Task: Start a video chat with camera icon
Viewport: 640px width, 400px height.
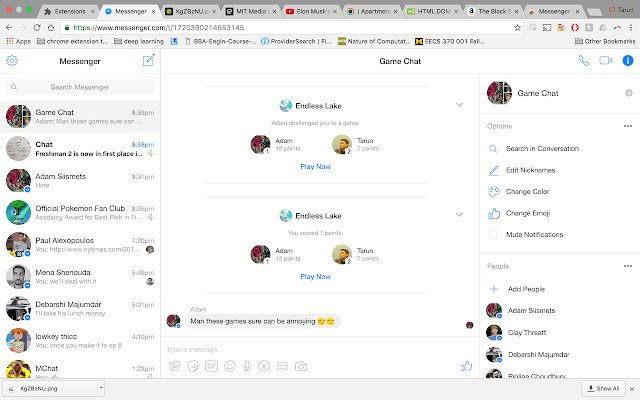Action: (x=606, y=60)
